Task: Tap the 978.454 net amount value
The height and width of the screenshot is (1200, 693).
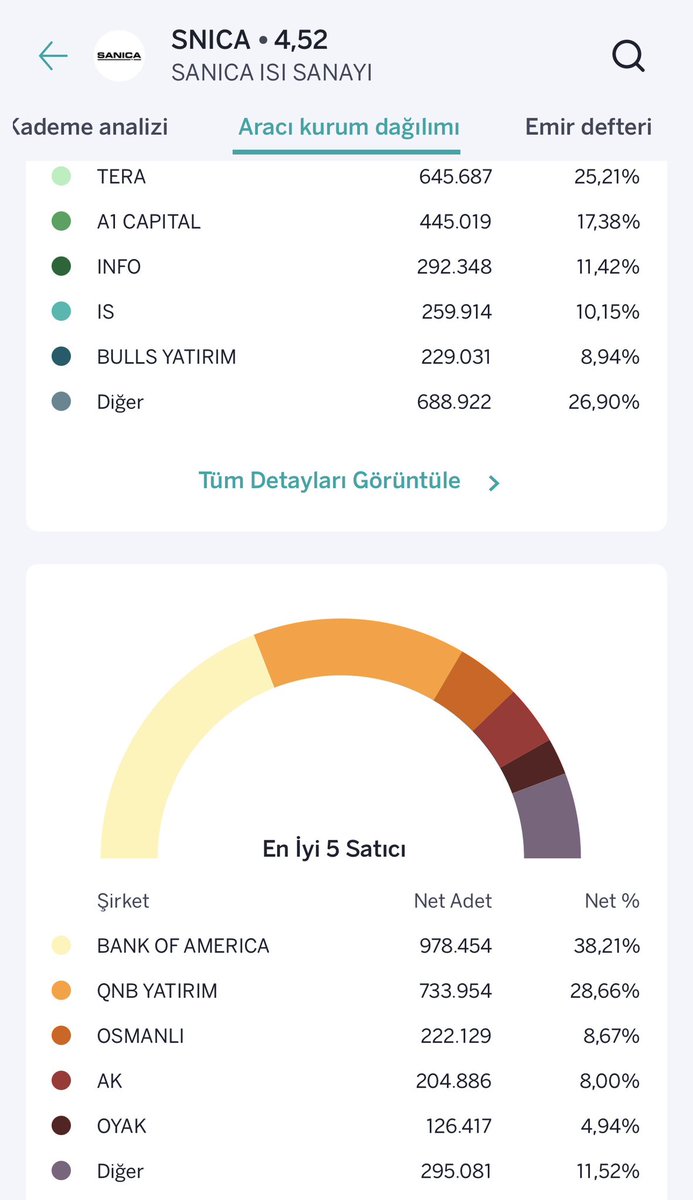Action: [x=455, y=946]
